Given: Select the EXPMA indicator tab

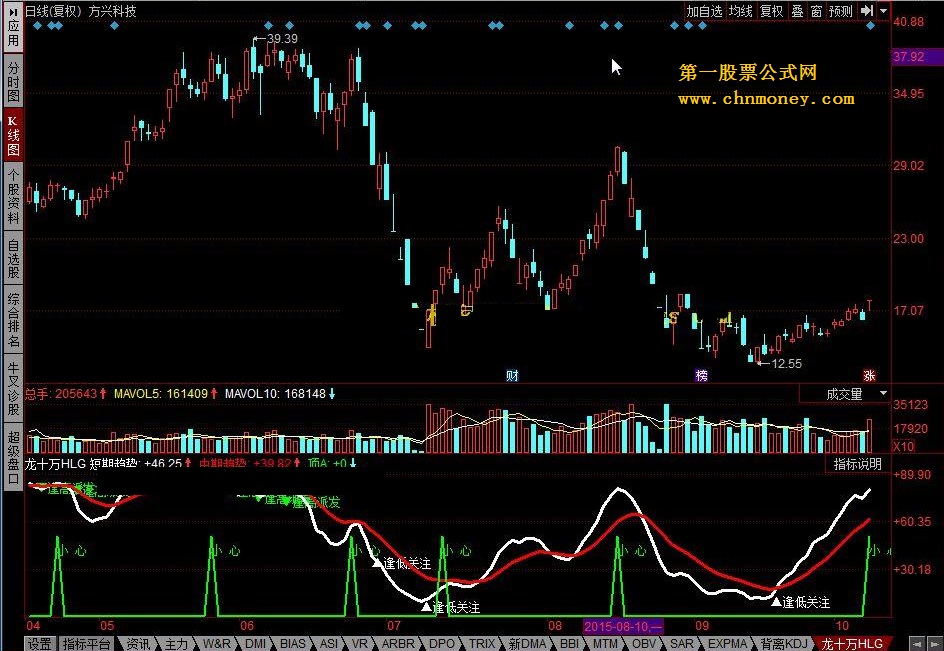Looking at the screenshot, I should click(727, 644).
